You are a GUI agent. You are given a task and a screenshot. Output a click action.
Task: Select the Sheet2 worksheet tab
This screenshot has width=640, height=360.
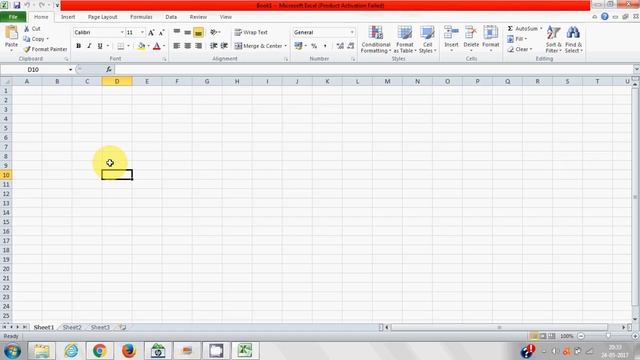pyautogui.click(x=72, y=327)
